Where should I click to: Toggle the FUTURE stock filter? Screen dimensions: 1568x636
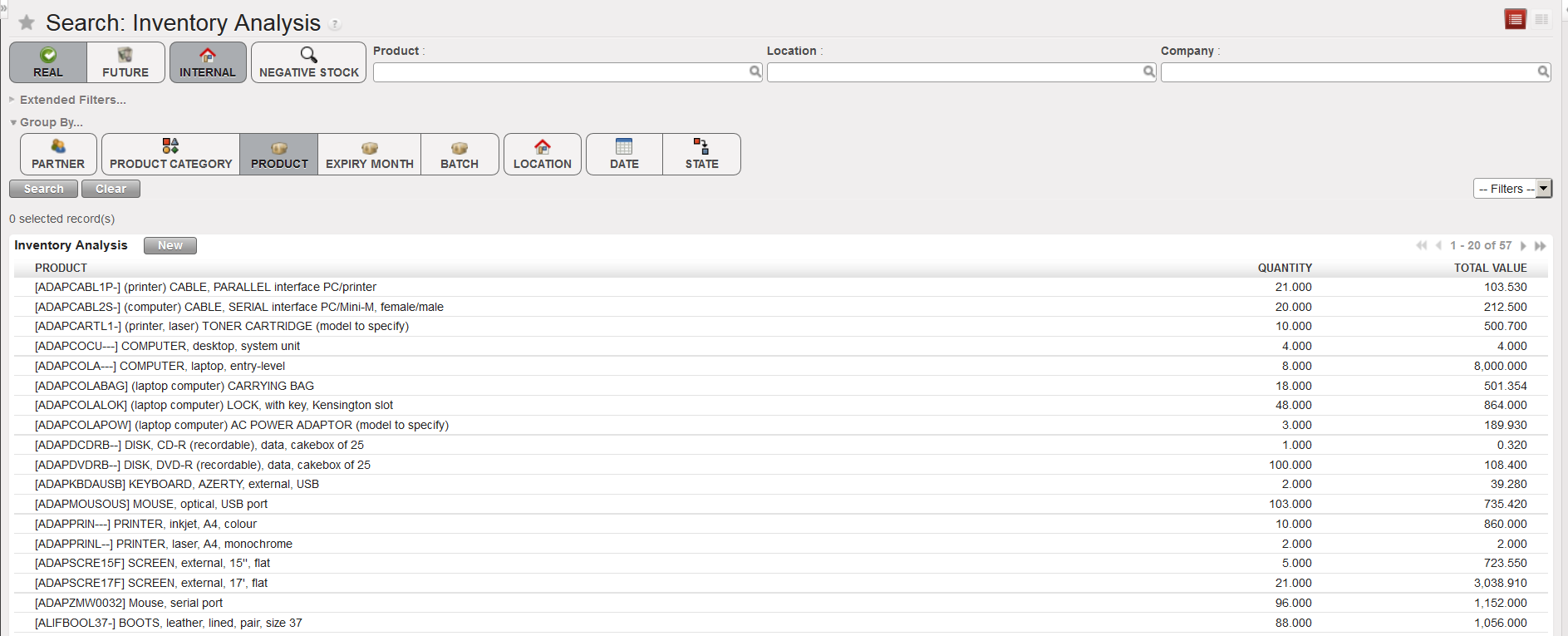(125, 62)
